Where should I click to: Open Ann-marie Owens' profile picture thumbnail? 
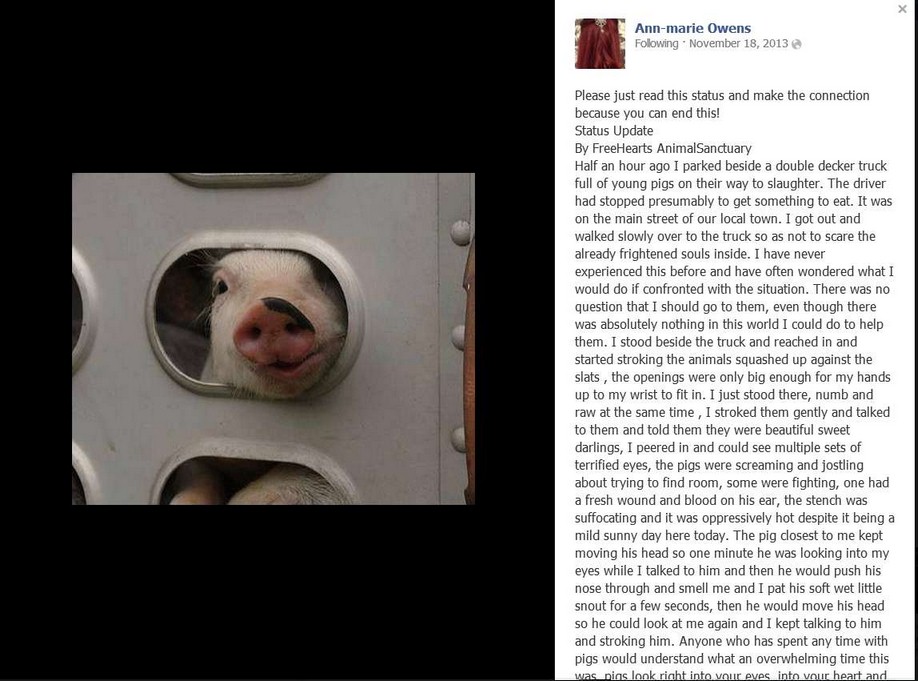[x=600, y=43]
